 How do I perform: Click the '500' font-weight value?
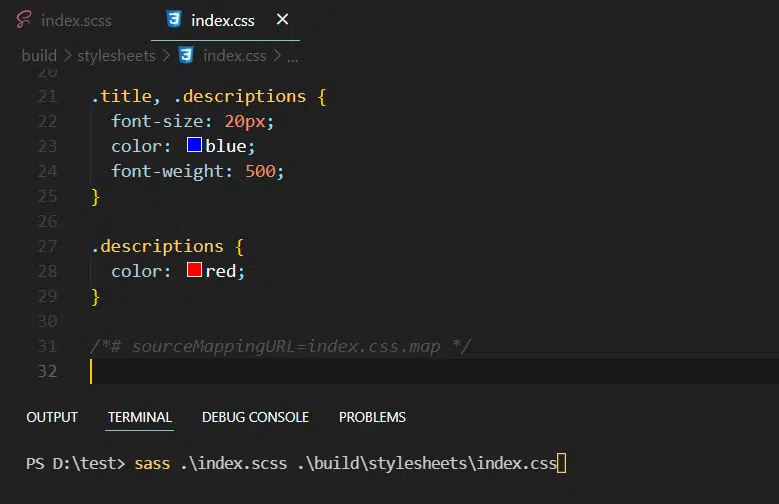260,171
